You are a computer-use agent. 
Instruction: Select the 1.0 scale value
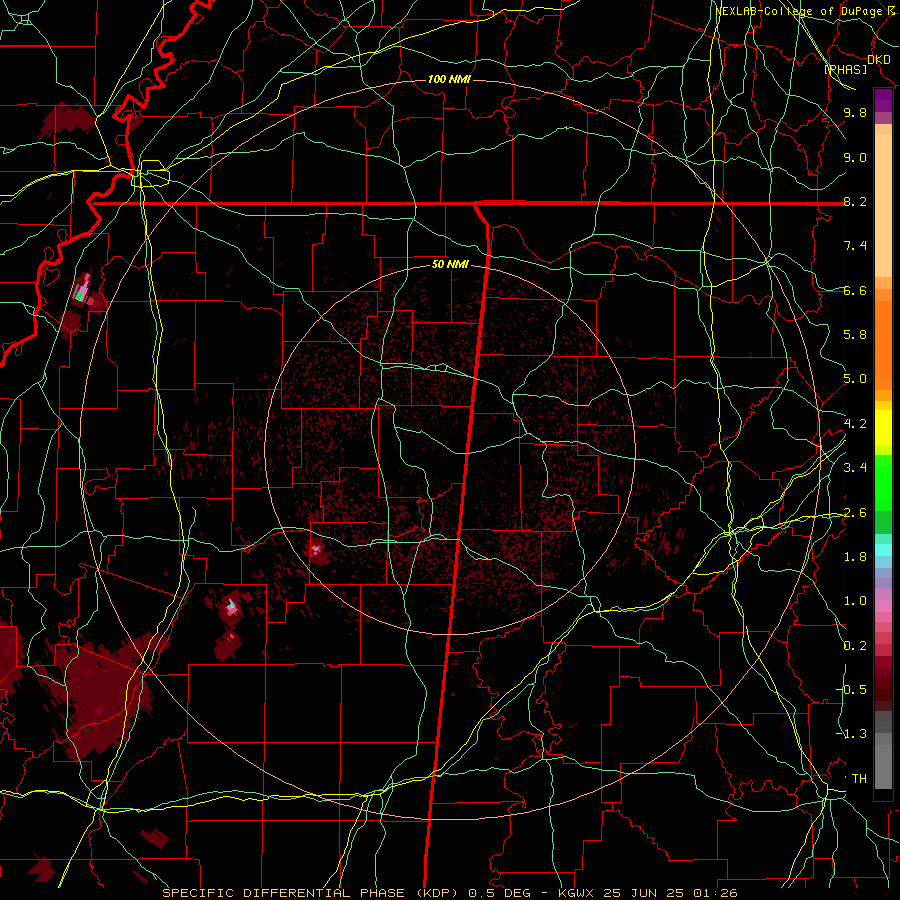click(855, 601)
